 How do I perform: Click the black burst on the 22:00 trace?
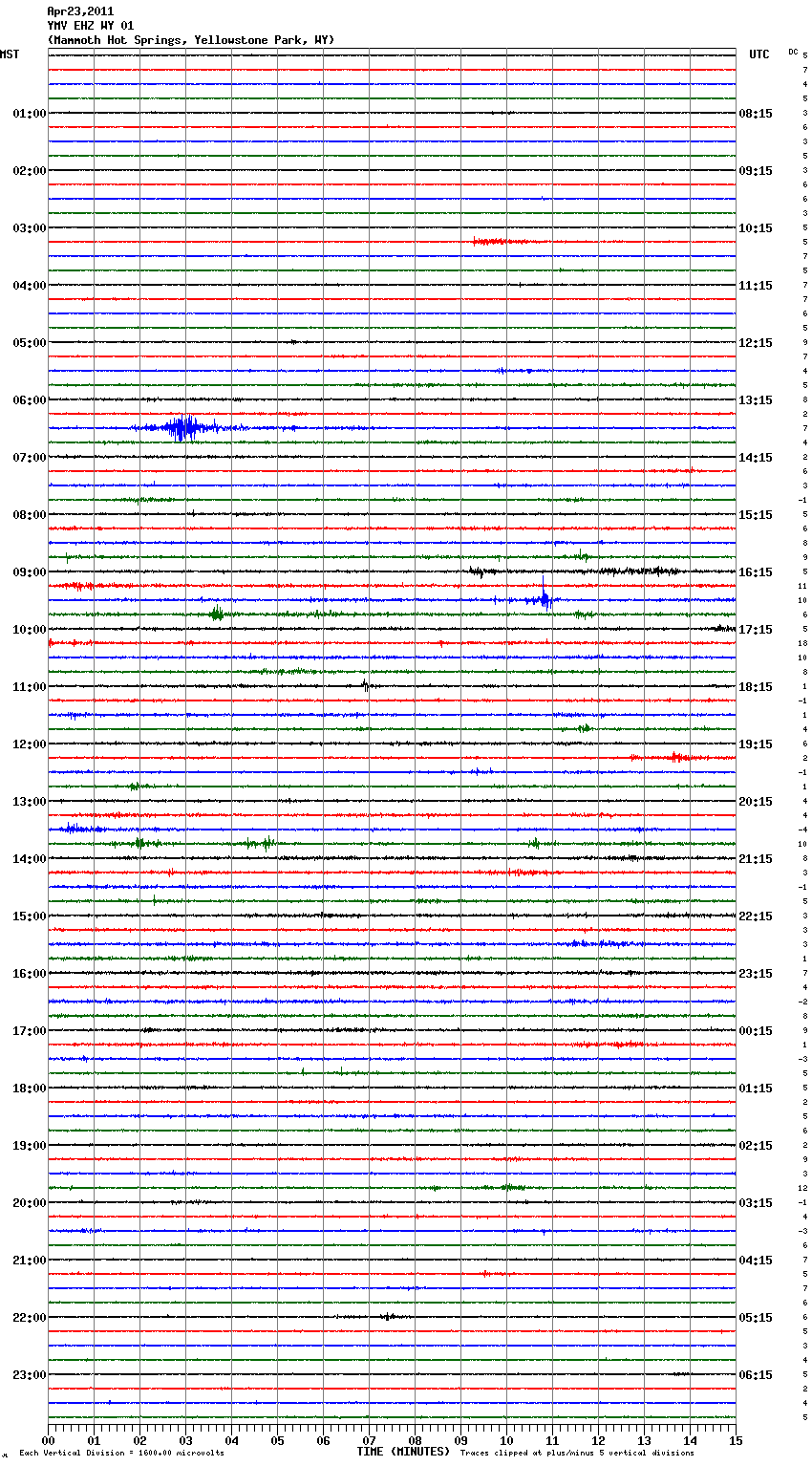(x=388, y=1317)
